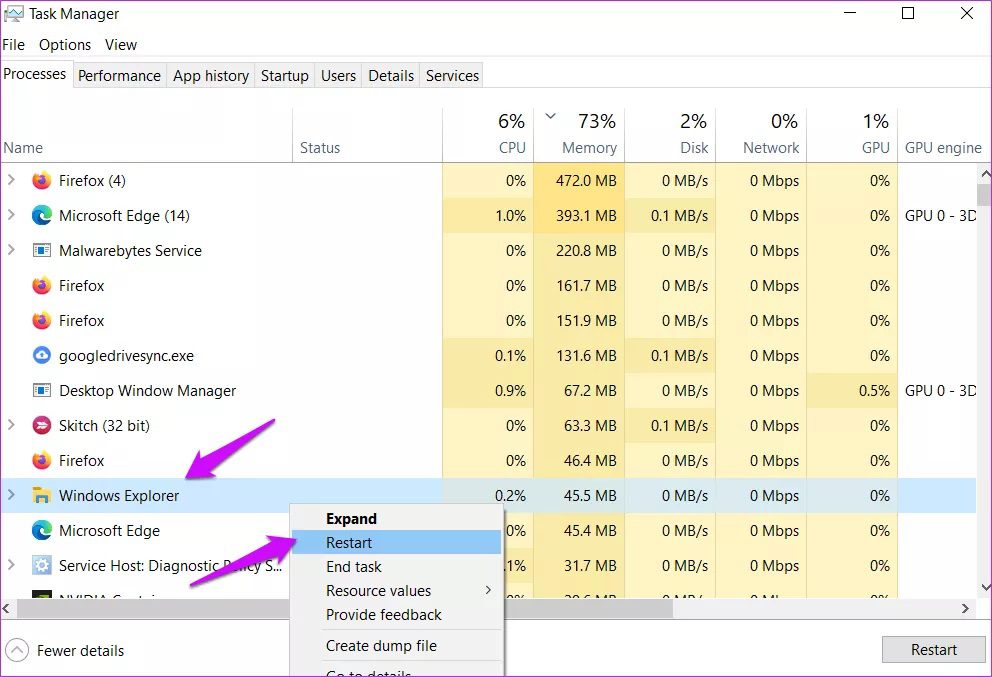Click the Microsoft Edge icon in the 45.4 MB row
Viewport: 992px width, 677px height.
tap(42, 530)
